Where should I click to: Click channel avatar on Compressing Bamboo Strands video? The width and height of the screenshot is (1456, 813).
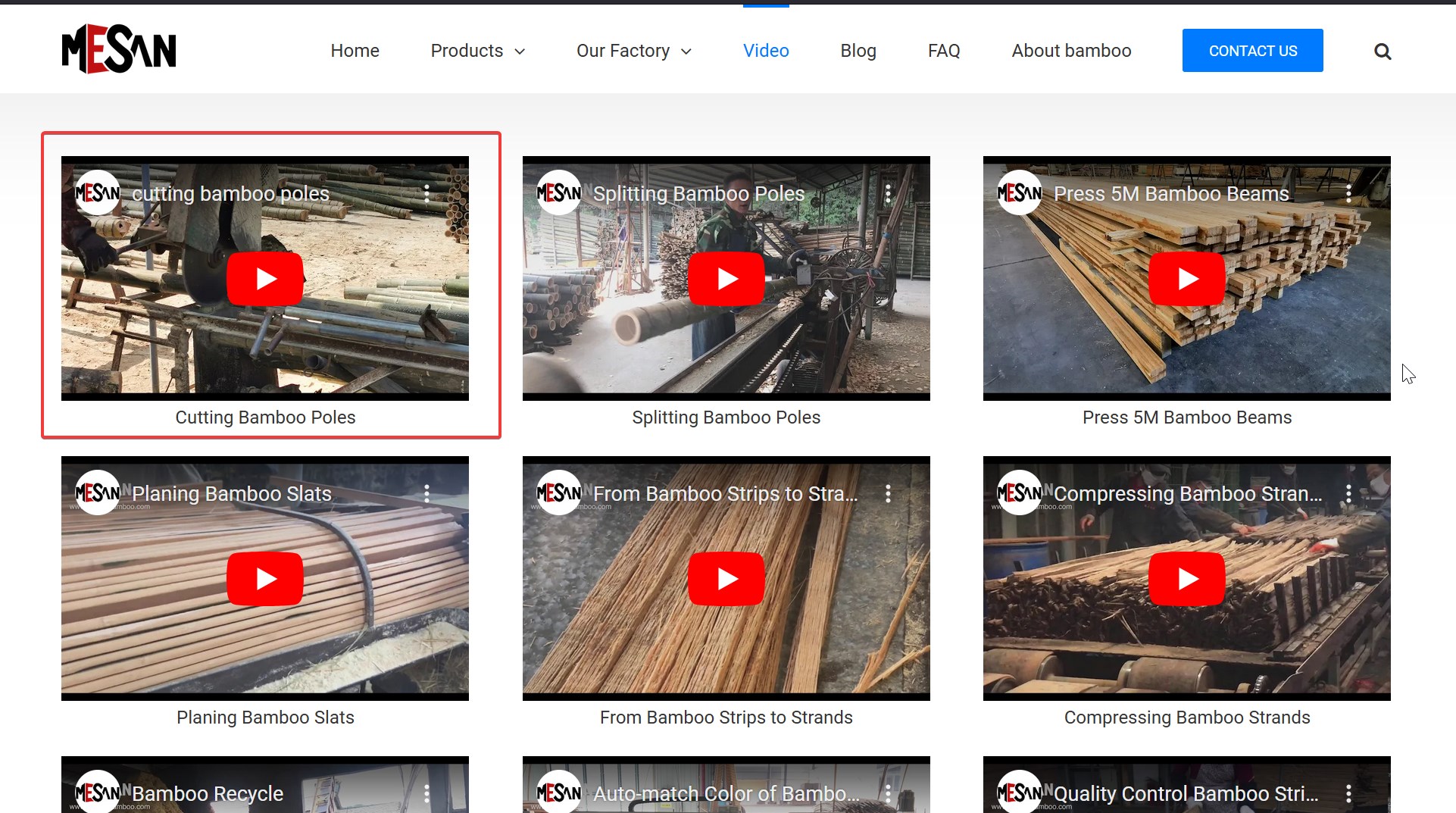pos(1020,494)
